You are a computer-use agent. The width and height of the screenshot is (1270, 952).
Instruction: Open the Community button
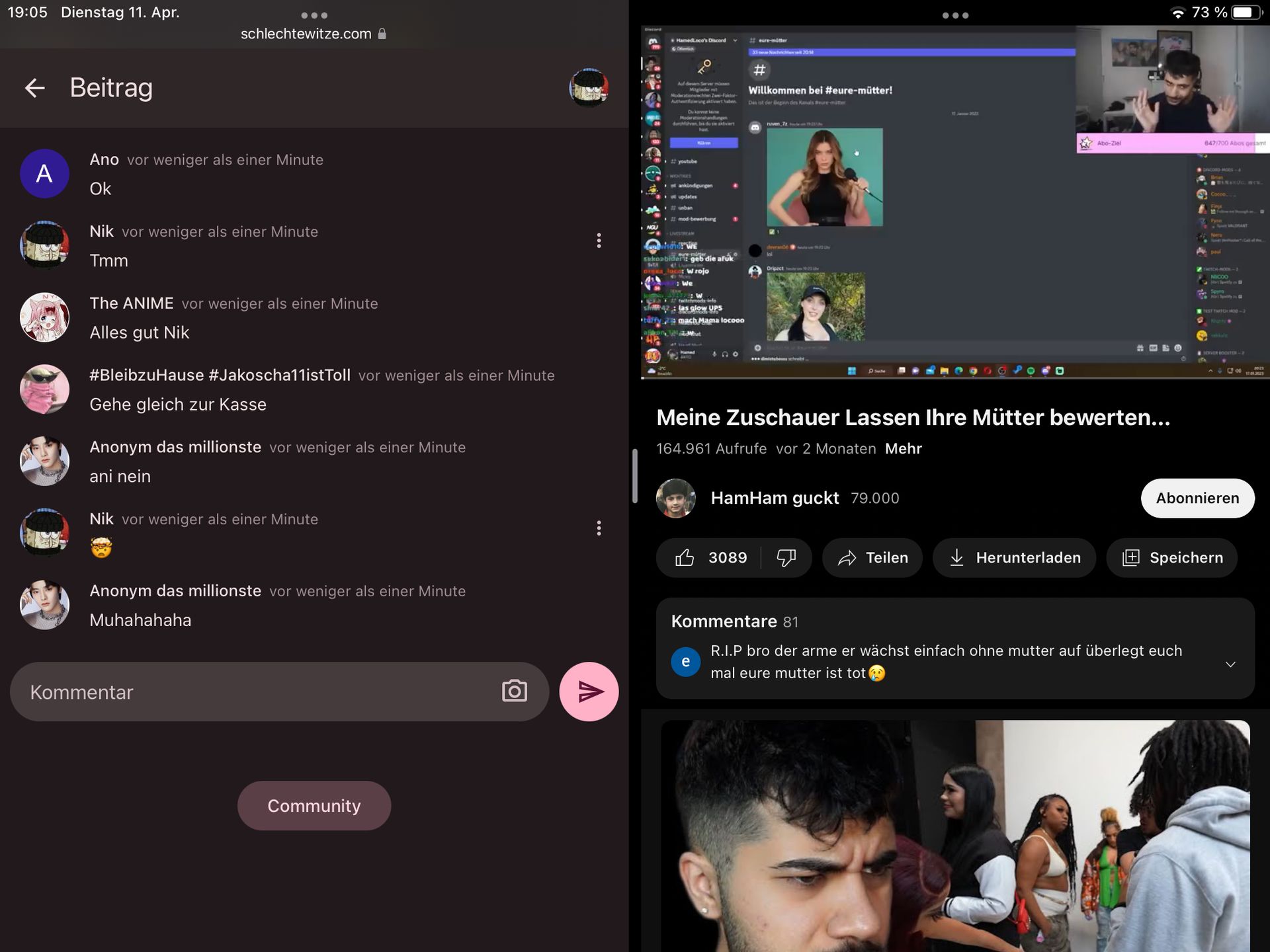point(314,806)
